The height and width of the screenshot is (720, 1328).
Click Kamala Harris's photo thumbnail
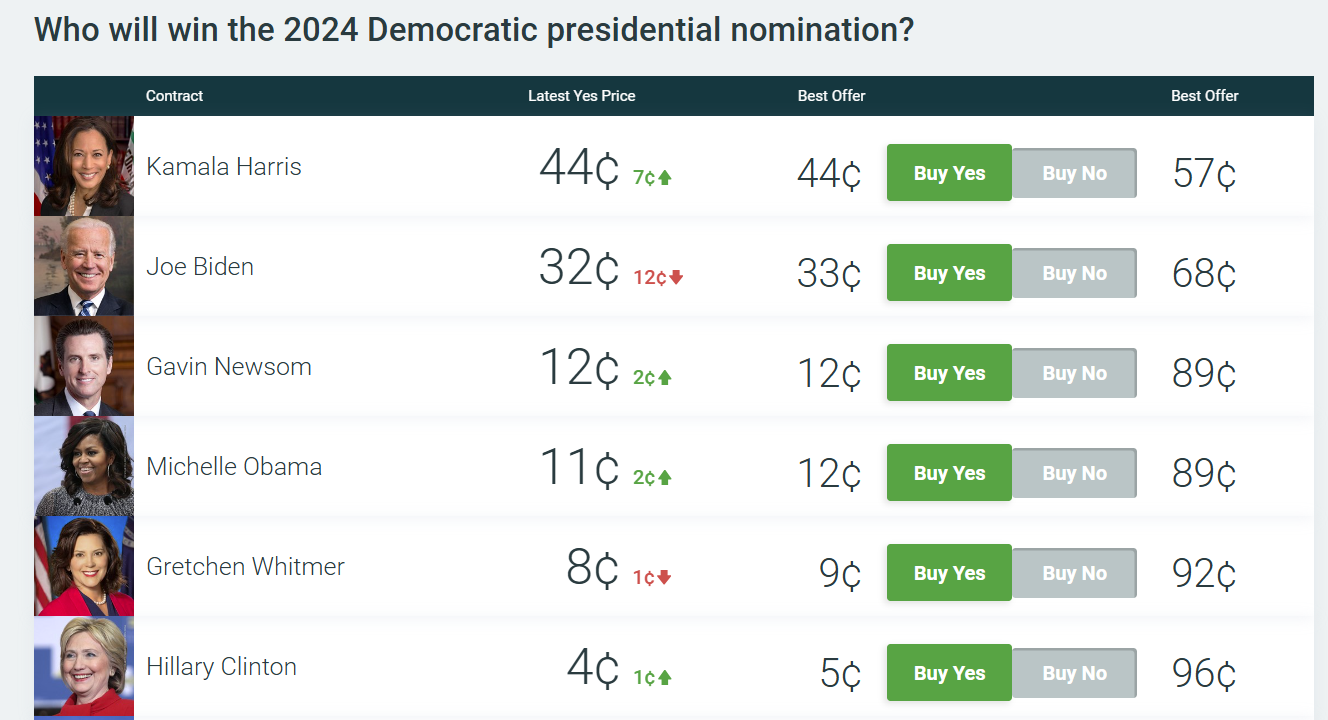[84, 166]
